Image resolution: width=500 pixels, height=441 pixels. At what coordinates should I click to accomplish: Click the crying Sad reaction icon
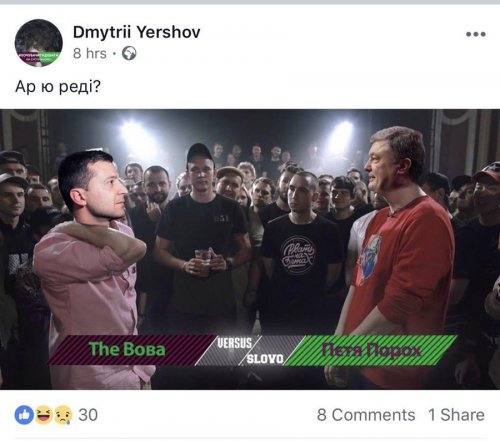[63, 415]
